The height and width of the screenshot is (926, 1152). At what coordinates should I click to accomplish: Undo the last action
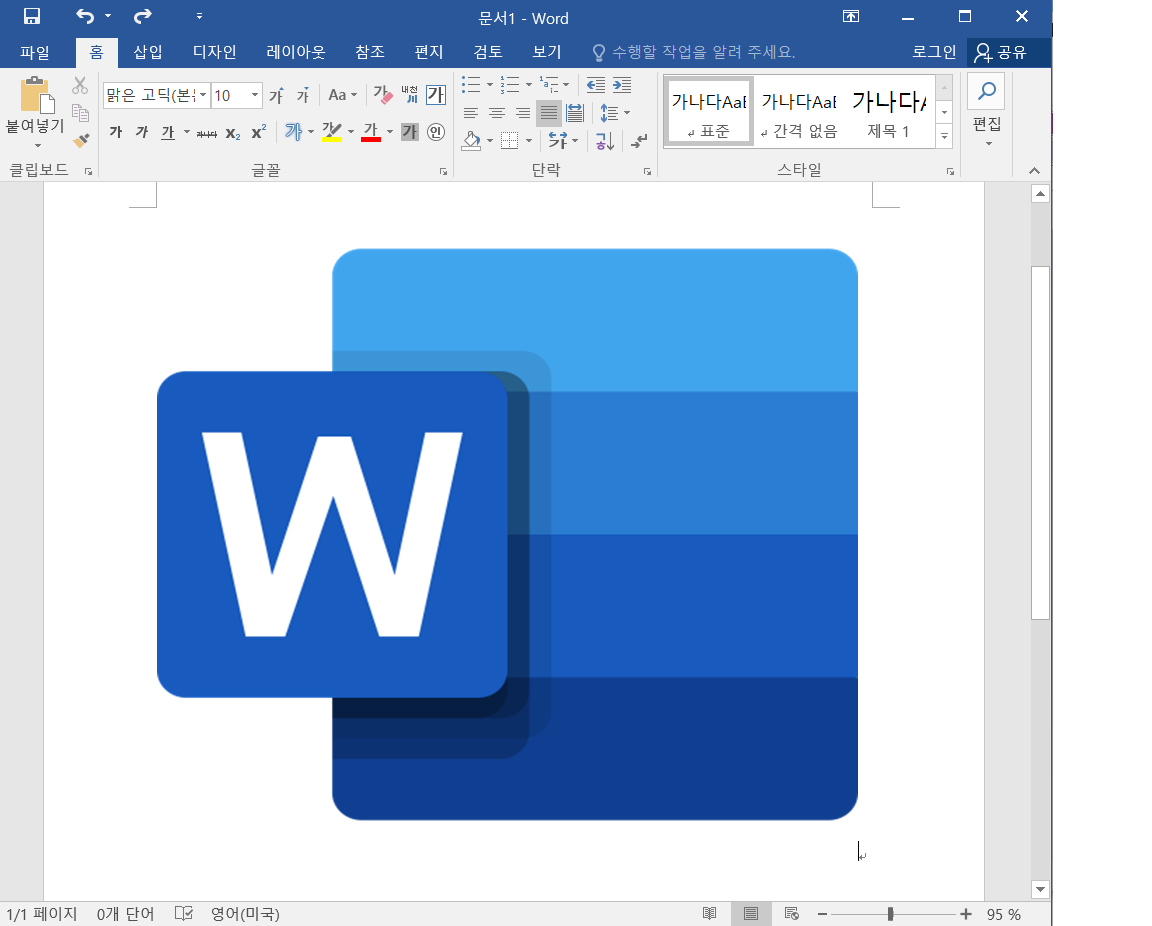click(85, 16)
